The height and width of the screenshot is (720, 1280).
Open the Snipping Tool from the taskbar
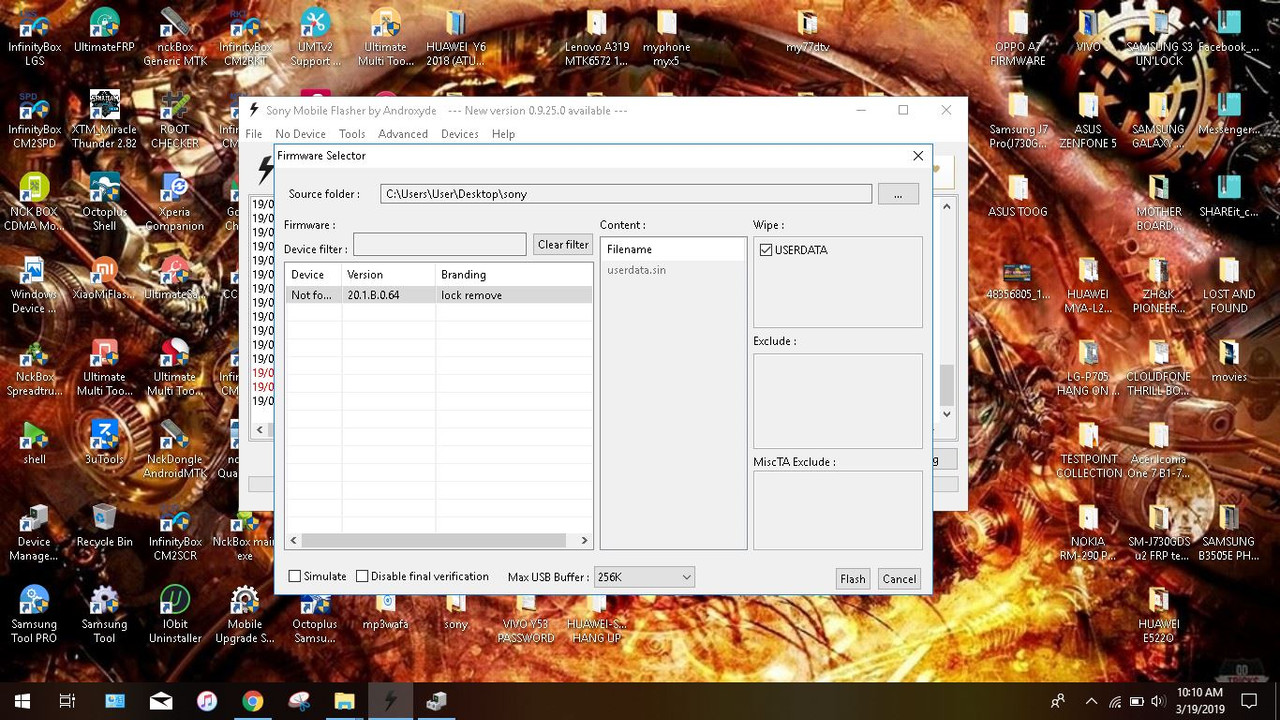point(298,701)
